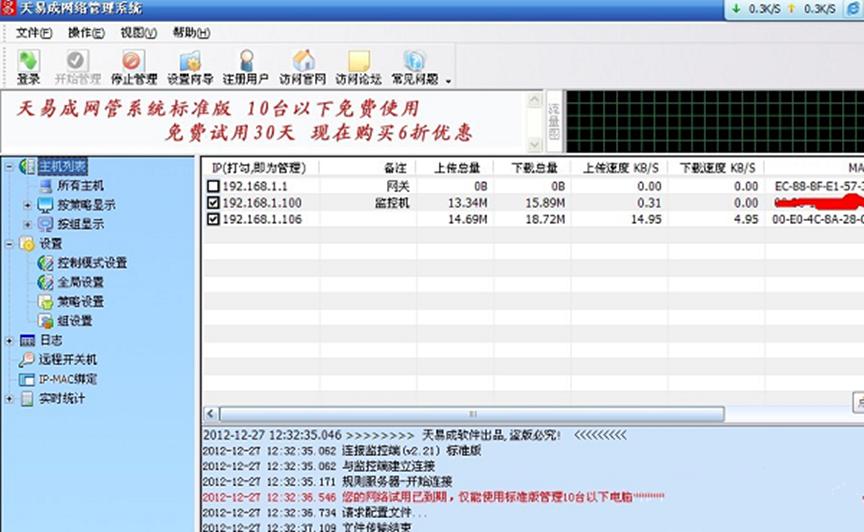Click the 开始管理 toolbar icon

(76, 61)
